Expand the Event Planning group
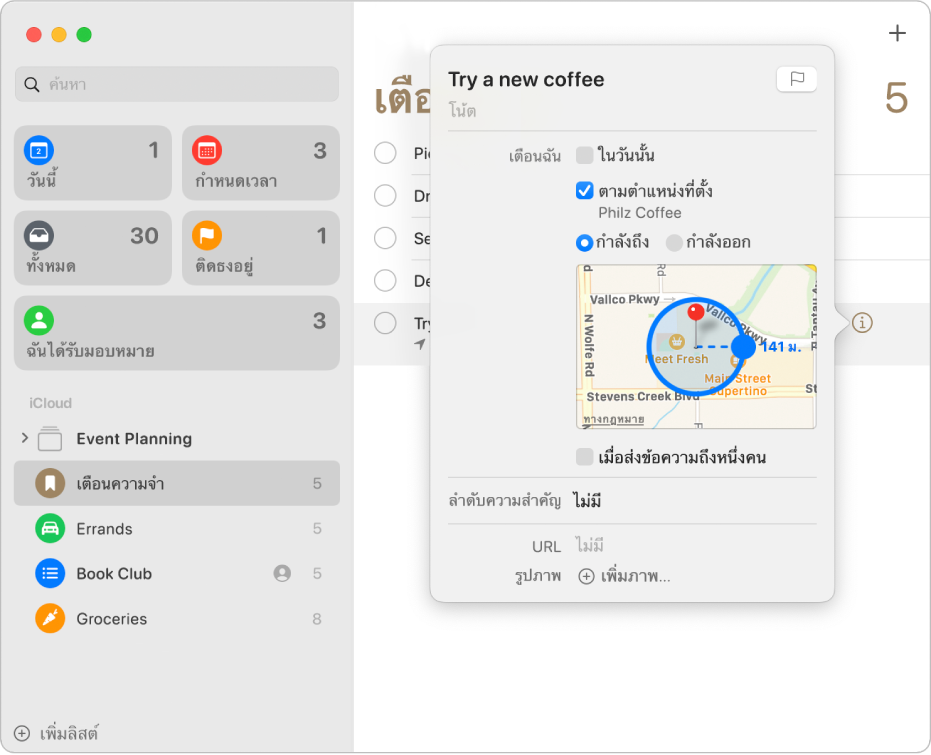Image resolution: width=931 pixels, height=755 pixels. [x=25, y=438]
